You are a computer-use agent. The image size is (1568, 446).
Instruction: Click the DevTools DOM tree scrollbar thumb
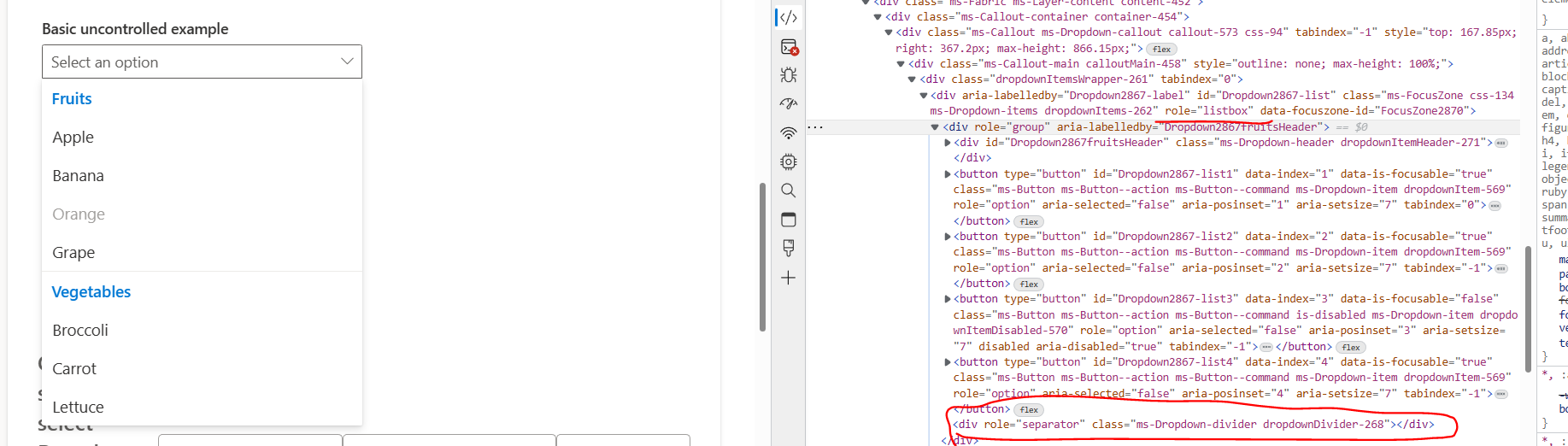[x=1528, y=309]
